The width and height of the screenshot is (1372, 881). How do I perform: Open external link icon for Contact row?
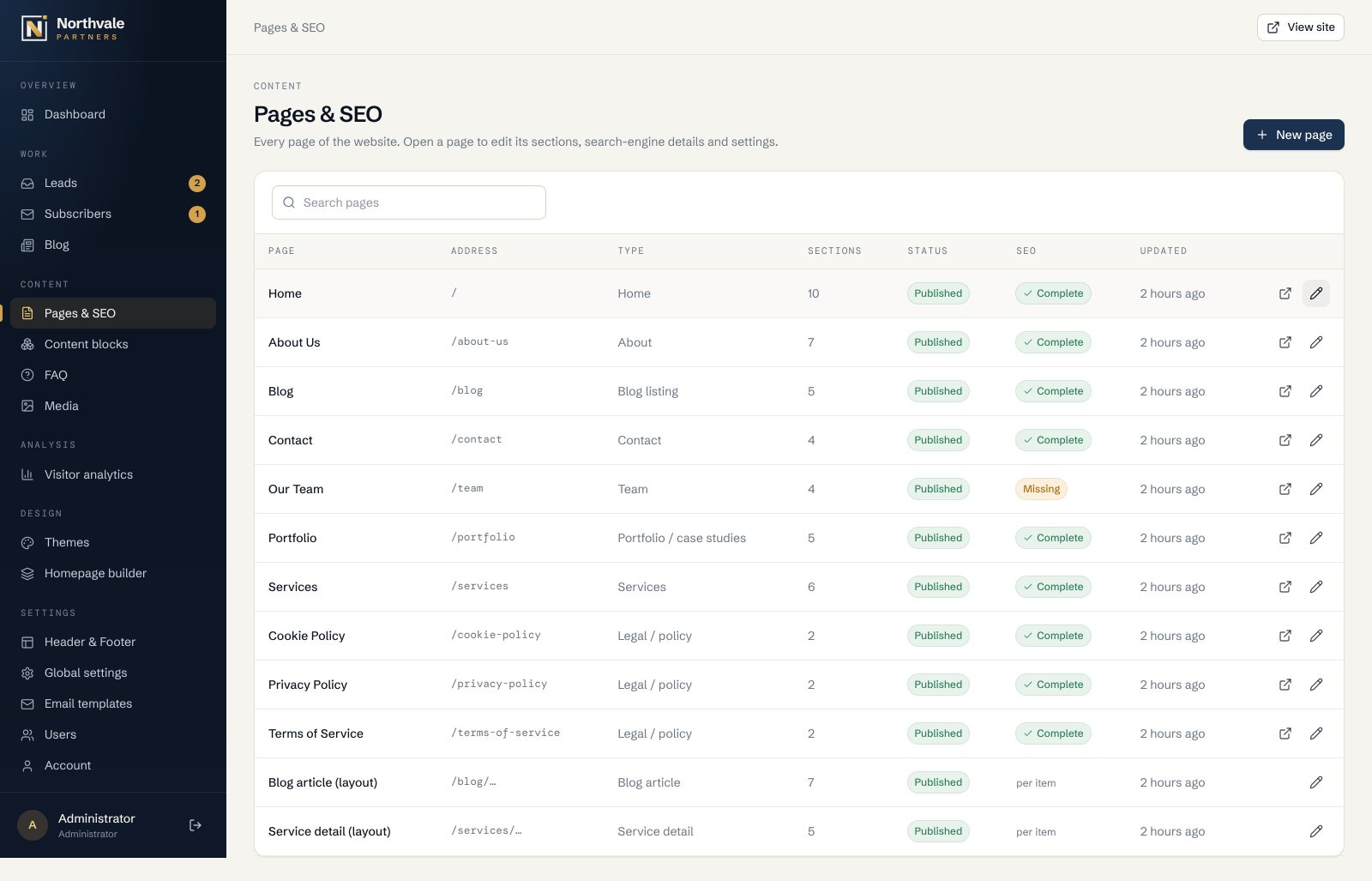[1285, 440]
